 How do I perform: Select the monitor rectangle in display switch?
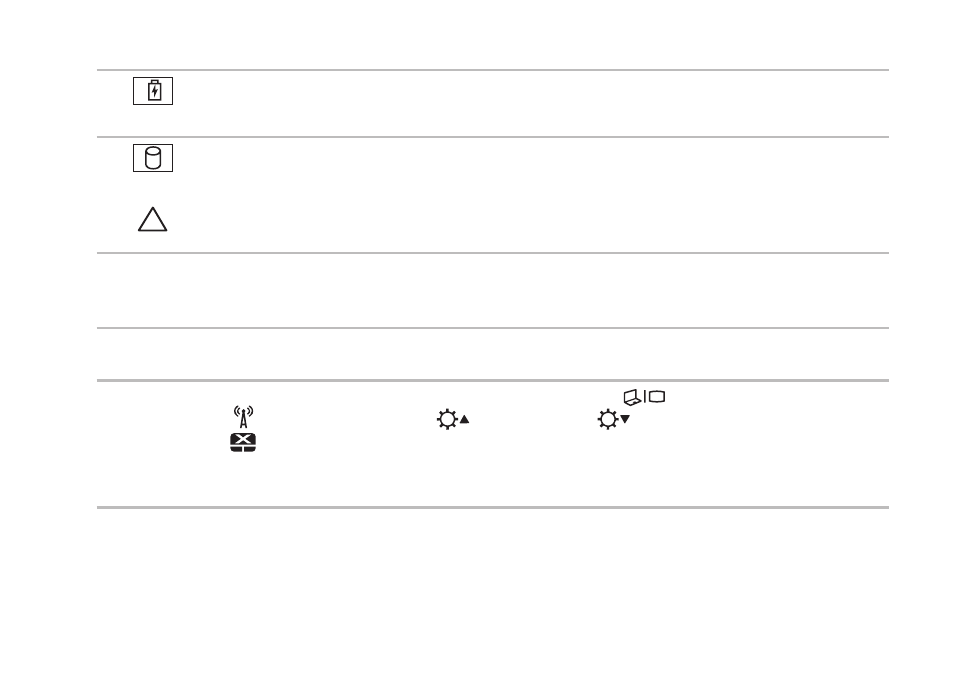click(657, 397)
